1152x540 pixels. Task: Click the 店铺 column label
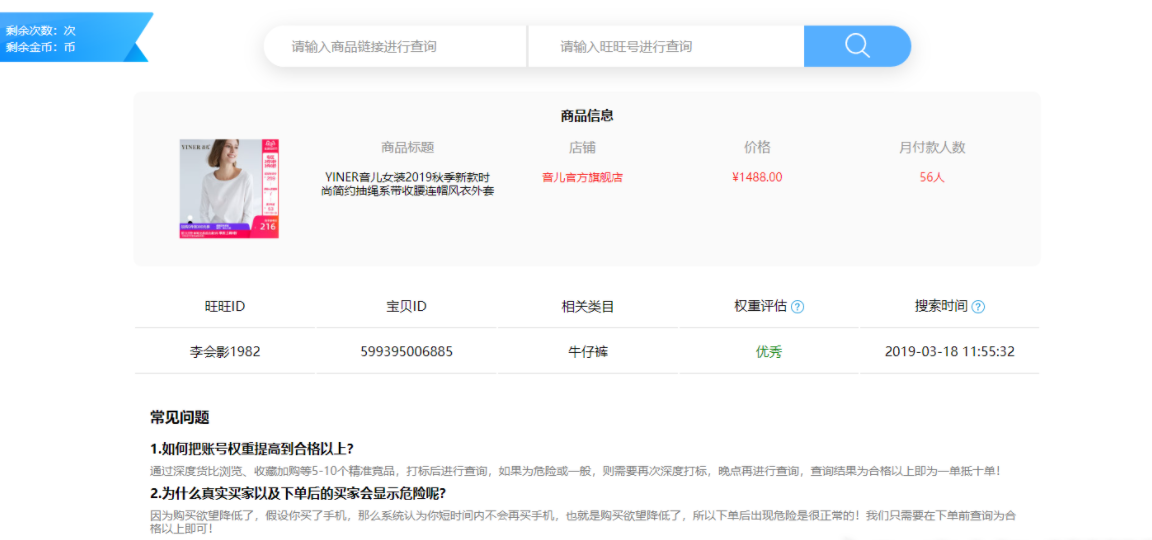pyautogui.click(x=582, y=147)
